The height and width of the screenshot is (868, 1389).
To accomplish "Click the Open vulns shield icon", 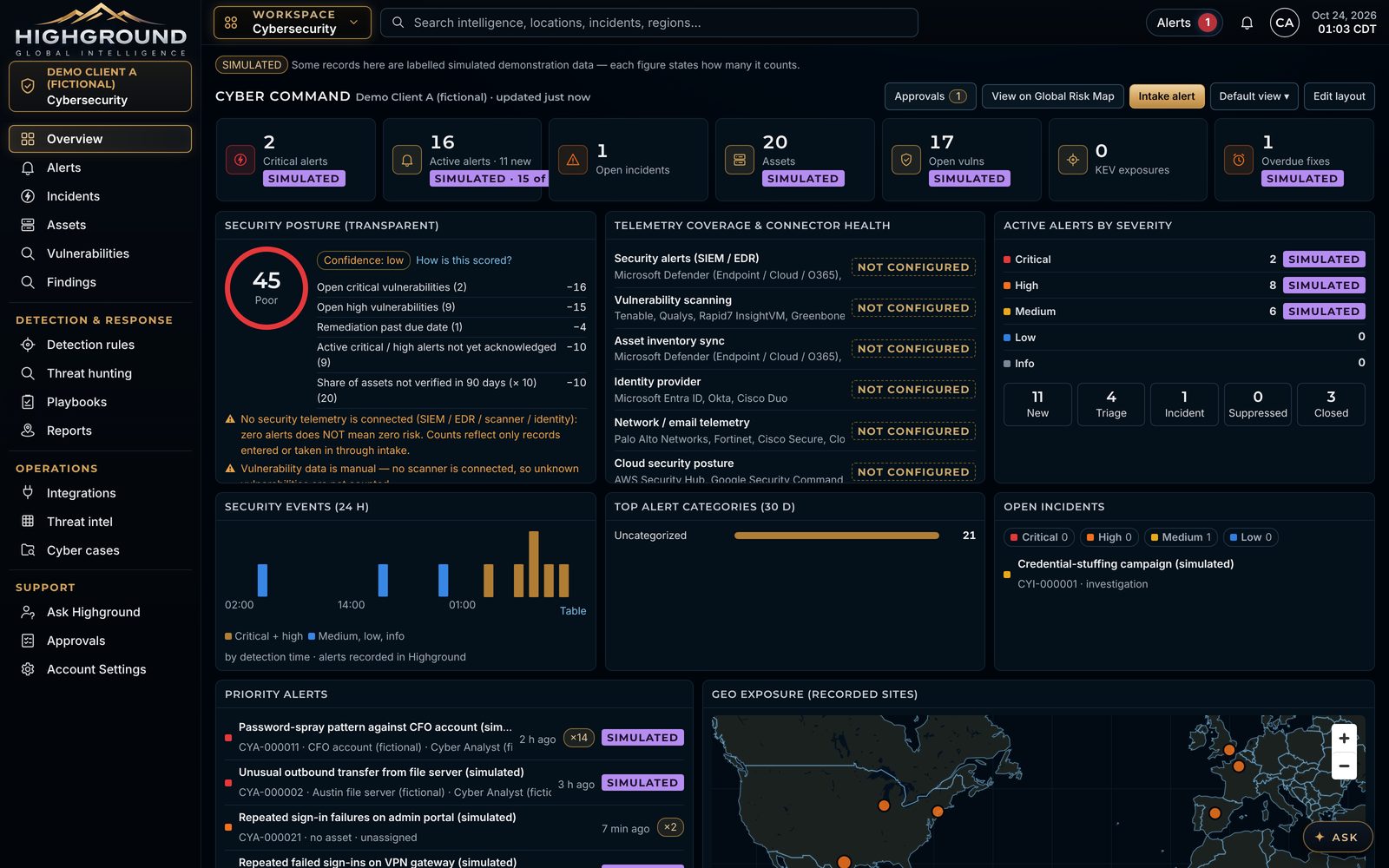I will coord(906,160).
